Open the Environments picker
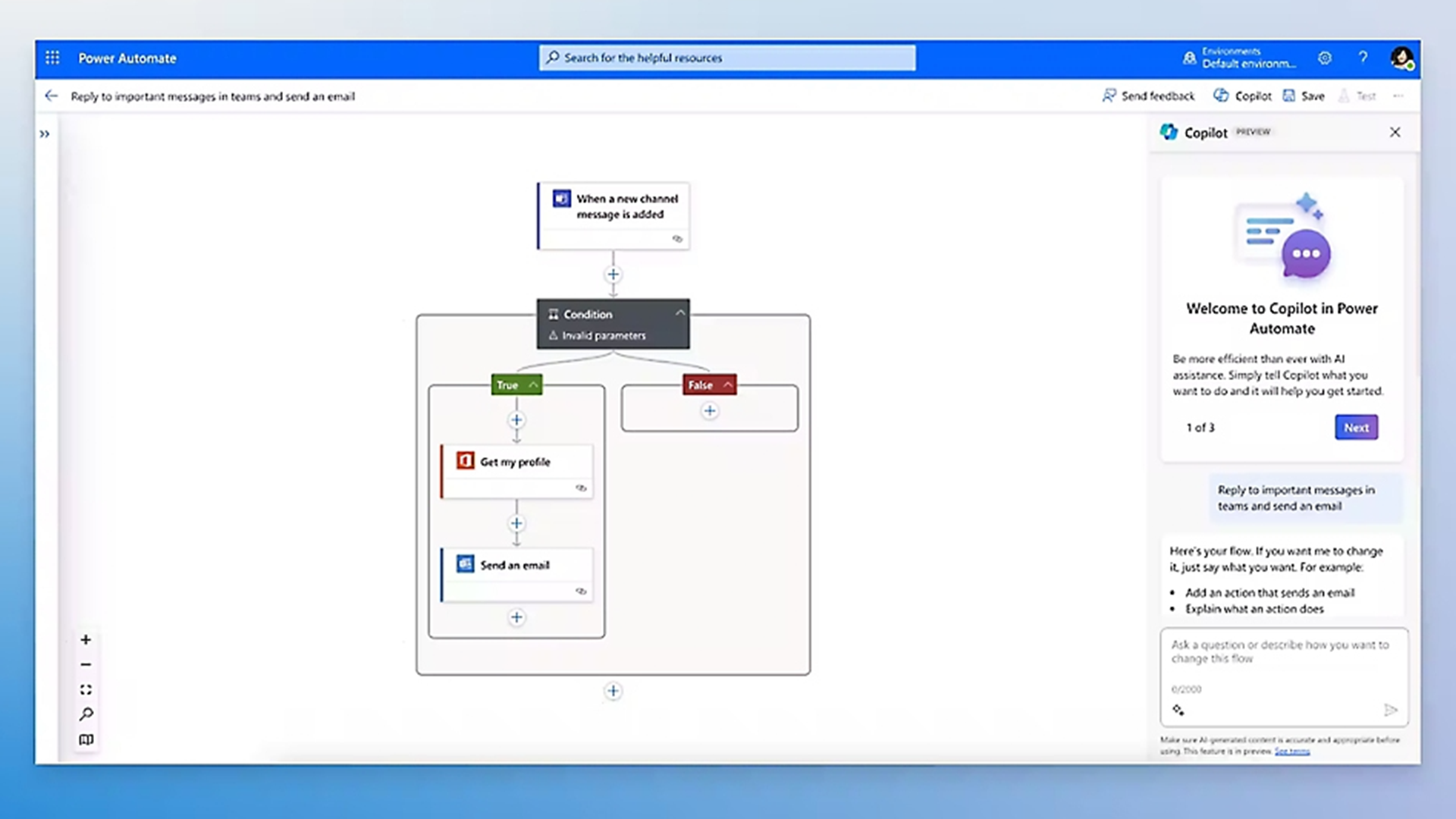 1240,58
